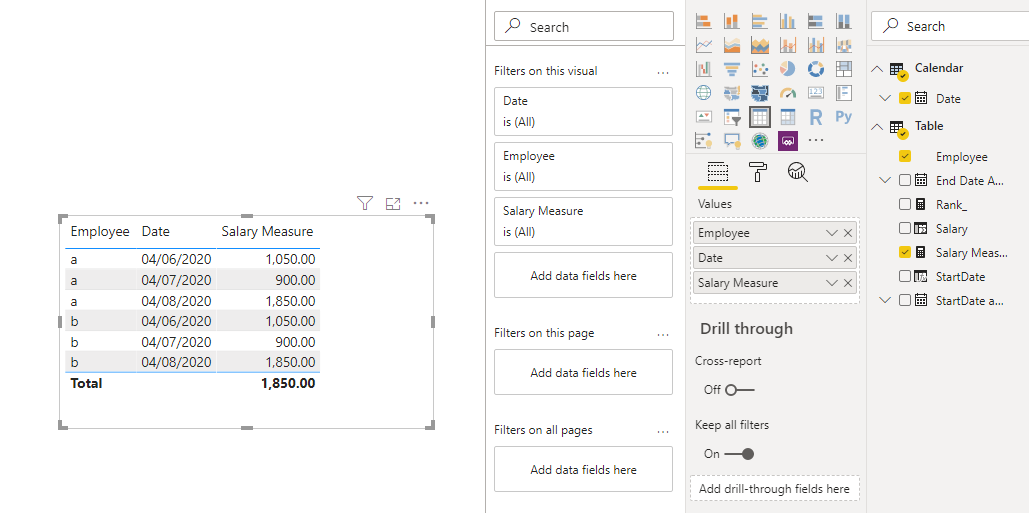
Task: Select the stacked bar chart visual
Action: pos(704,21)
